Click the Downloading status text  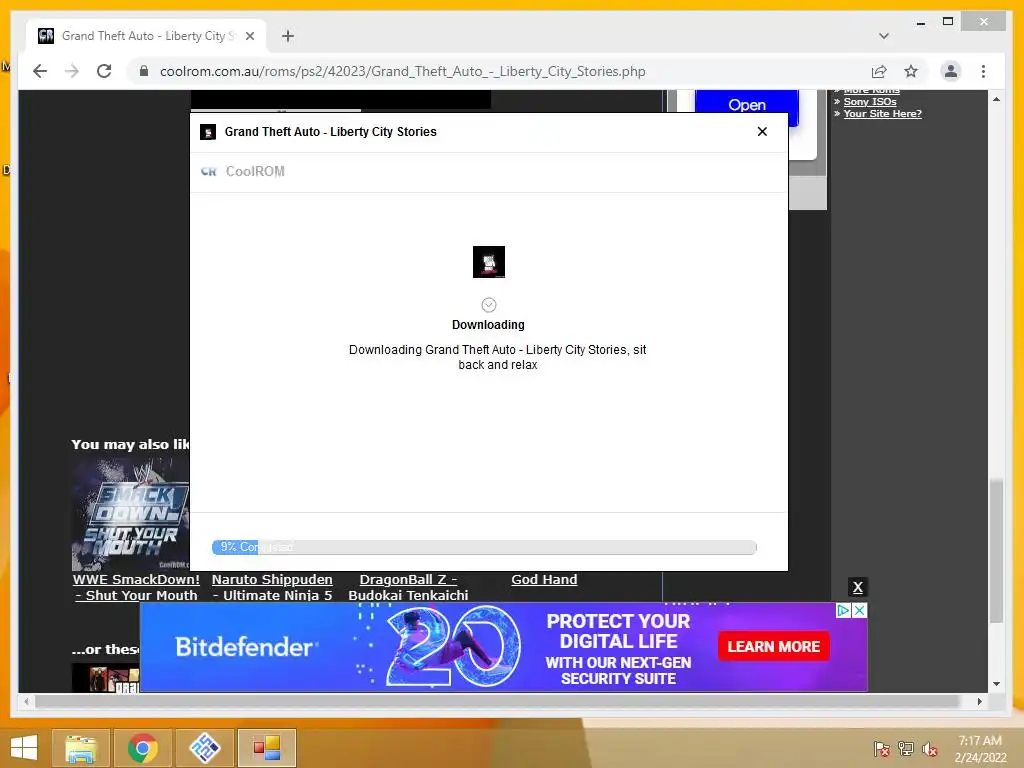pyautogui.click(x=488, y=325)
